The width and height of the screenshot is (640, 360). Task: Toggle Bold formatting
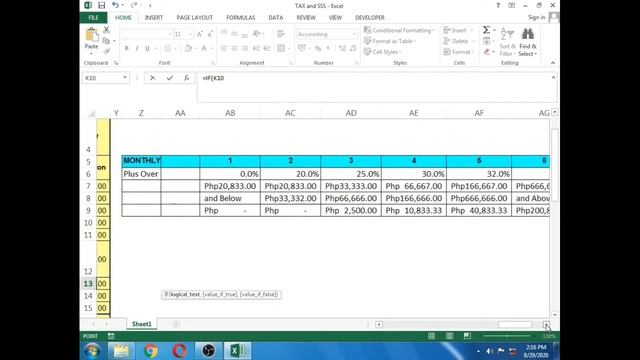127,49
